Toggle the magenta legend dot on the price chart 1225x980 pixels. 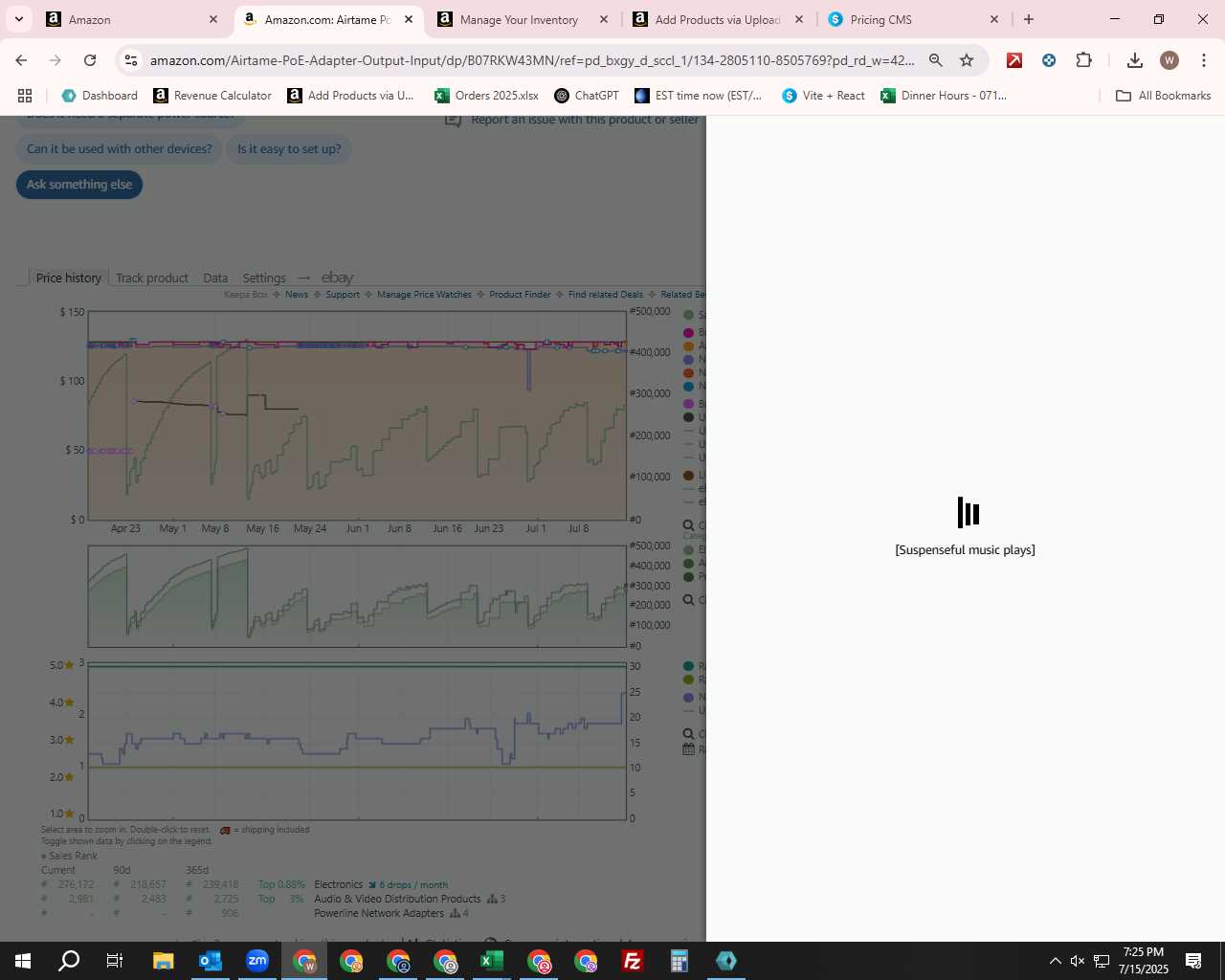click(688, 333)
